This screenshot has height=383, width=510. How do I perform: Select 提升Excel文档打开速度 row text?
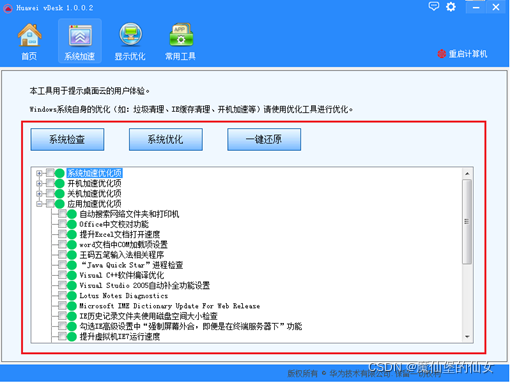pyautogui.click(x=120, y=234)
